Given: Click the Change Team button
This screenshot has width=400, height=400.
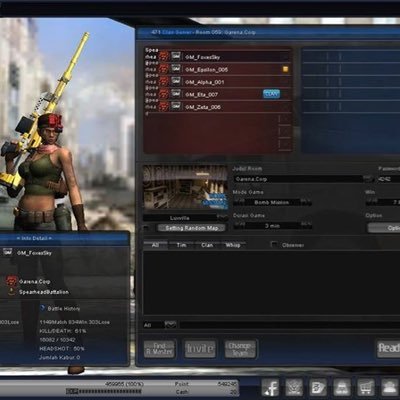Looking at the screenshot, I should [240, 349].
